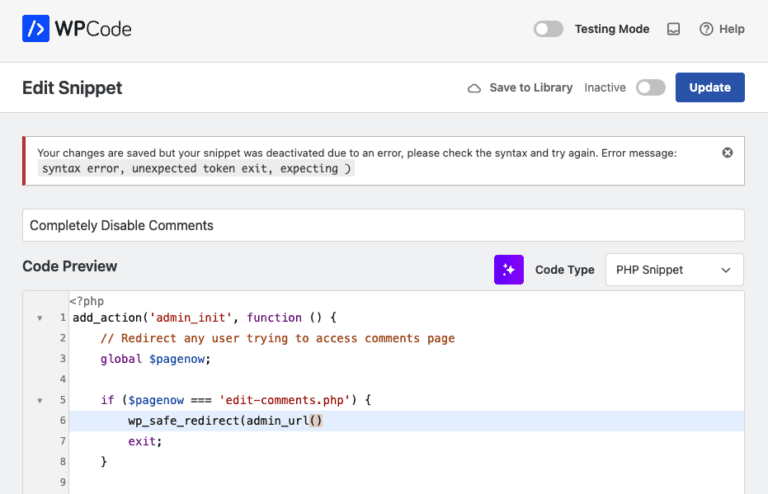
Task: Collapse the code fold at line 1
Action: click(40, 318)
